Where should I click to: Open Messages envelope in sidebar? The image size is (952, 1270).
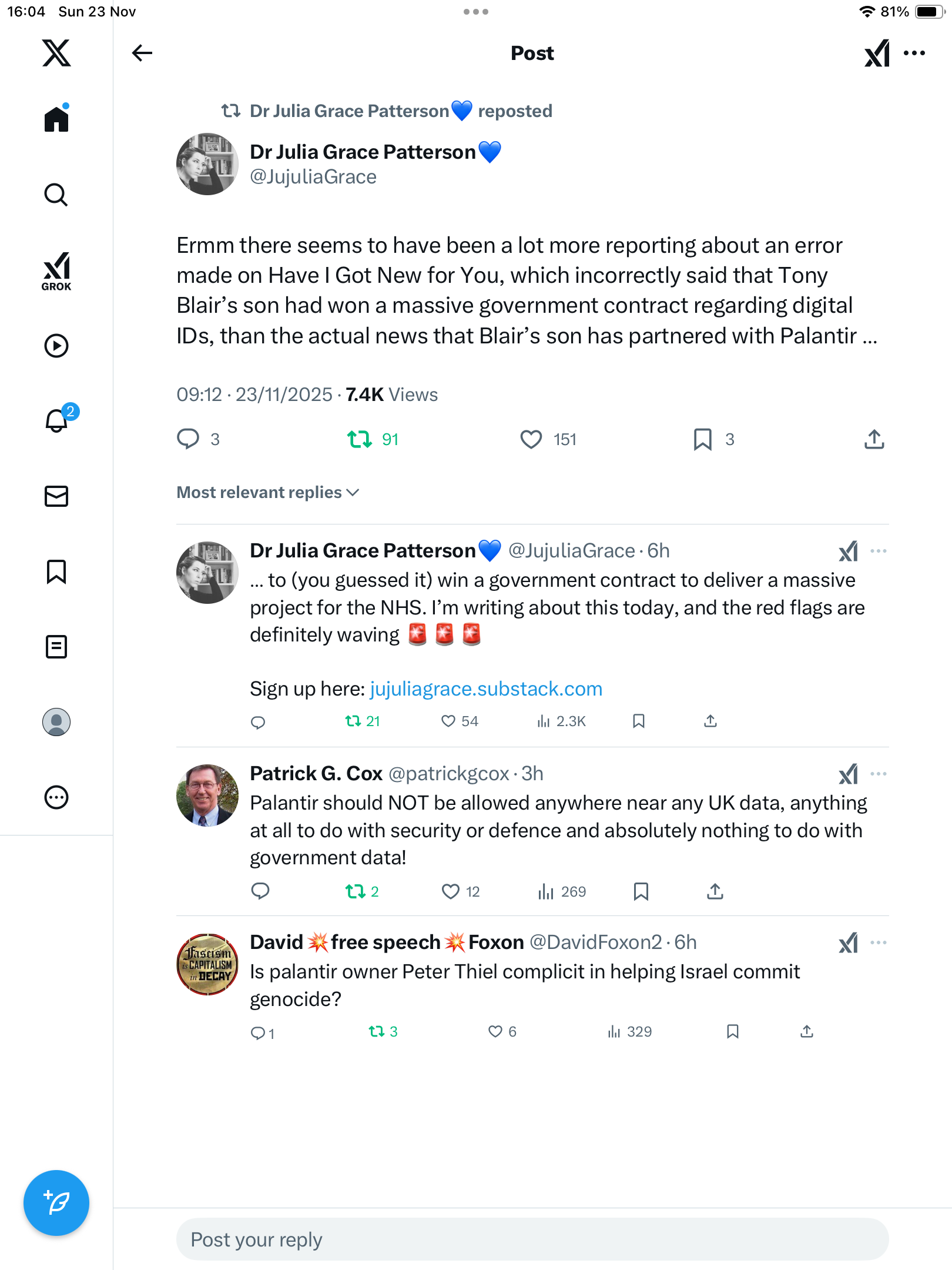pyautogui.click(x=56, y=496)
